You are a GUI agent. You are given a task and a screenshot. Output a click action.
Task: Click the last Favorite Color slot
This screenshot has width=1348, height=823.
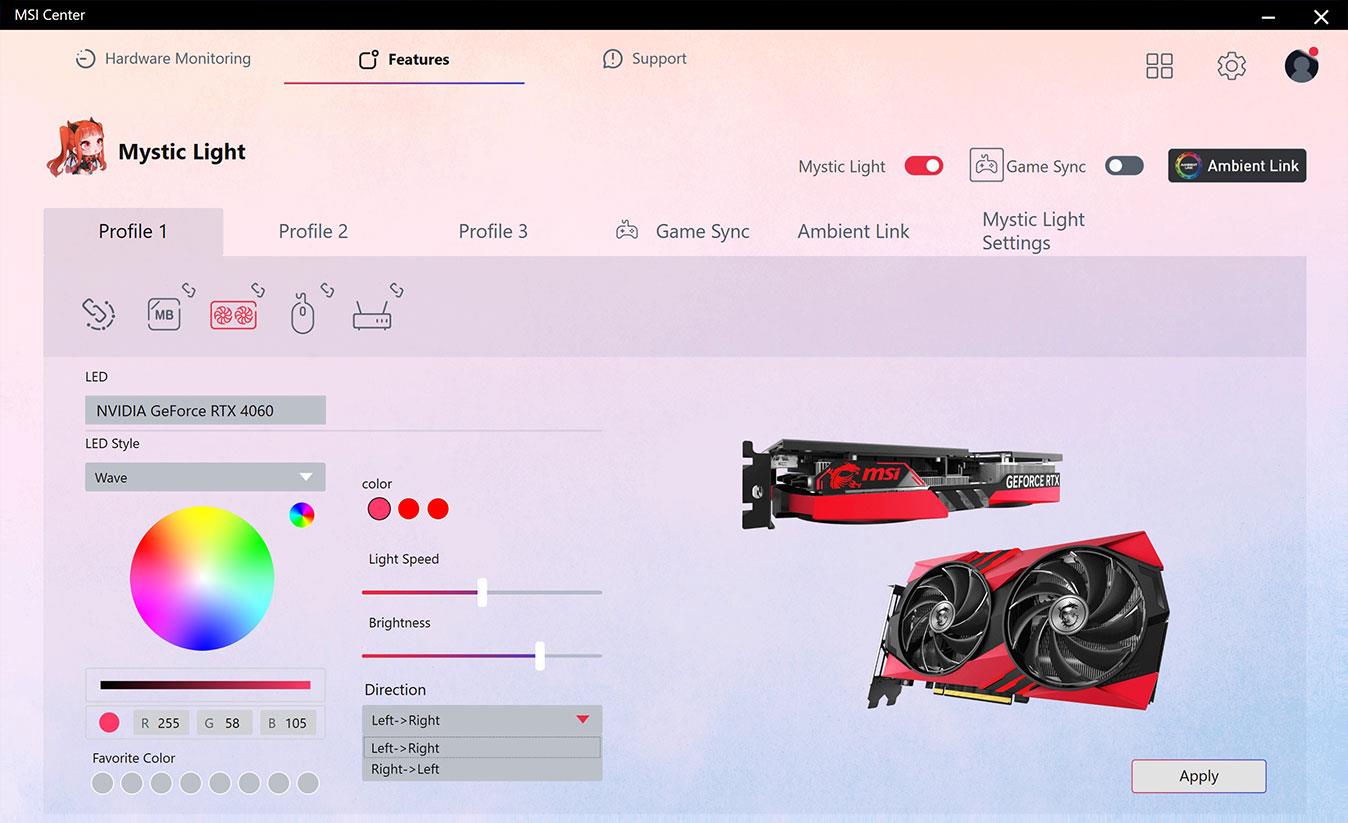(x=308, y=783)
